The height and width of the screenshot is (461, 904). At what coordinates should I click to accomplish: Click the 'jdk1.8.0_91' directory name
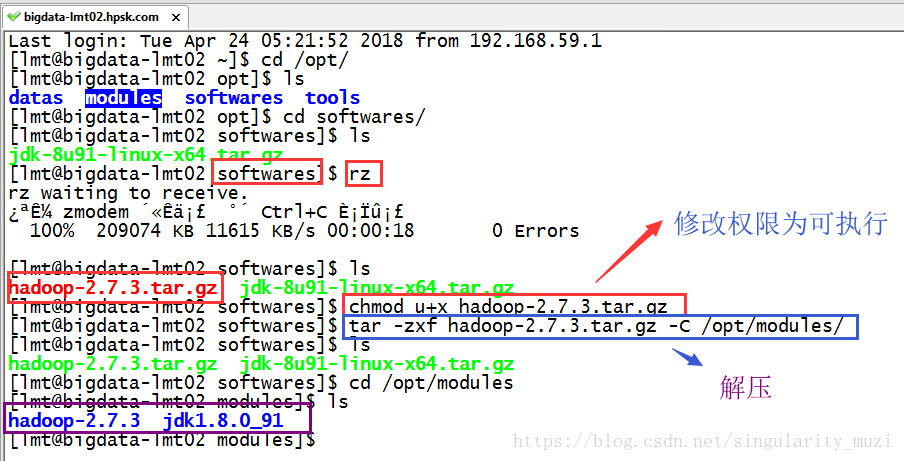223,421
